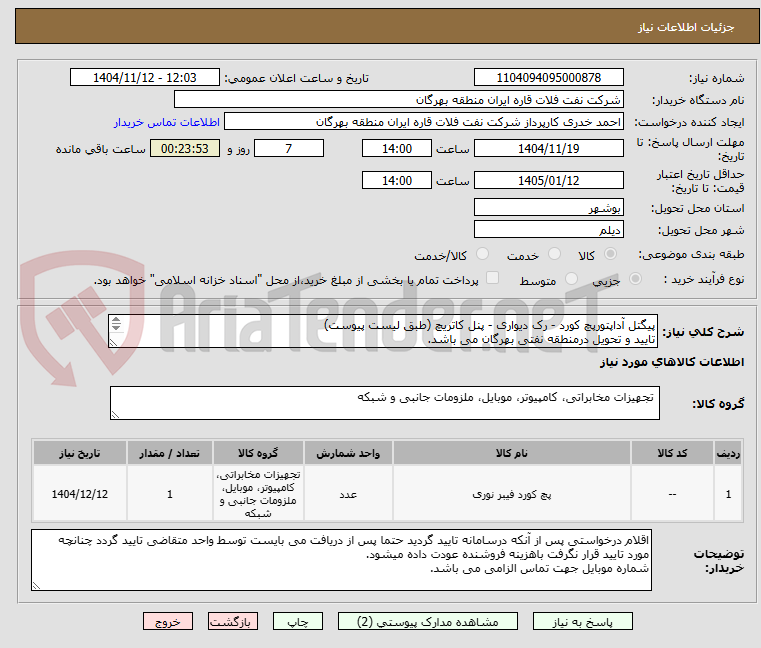Select the کالا/خدمت radio button

(x=482, y=254)
